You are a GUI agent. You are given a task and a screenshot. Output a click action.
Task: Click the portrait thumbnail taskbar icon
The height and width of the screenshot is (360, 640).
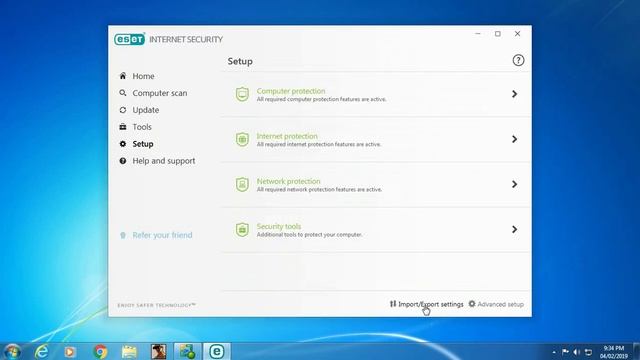click(x=158, y=352)
